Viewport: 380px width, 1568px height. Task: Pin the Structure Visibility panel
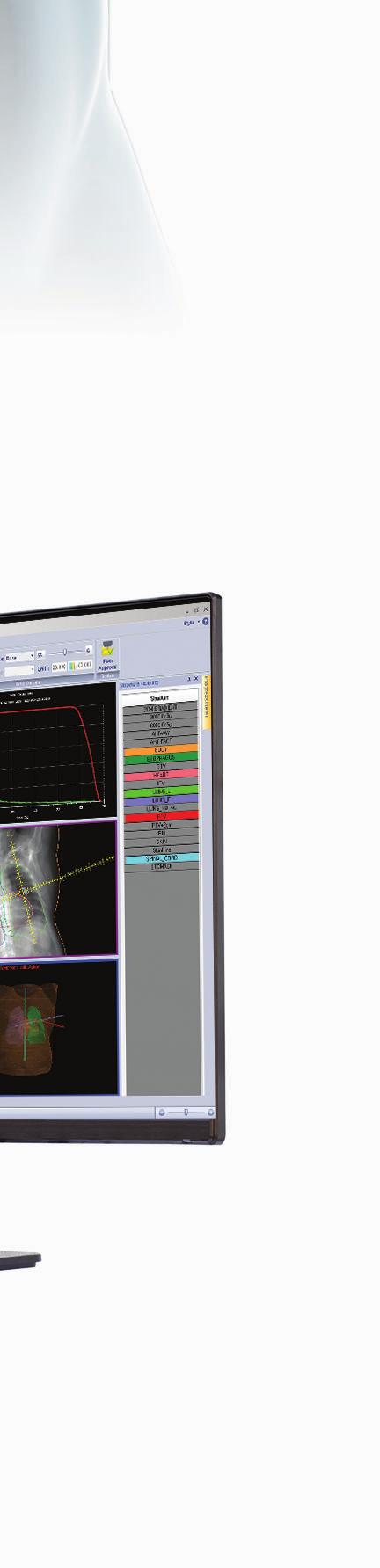pyautogui.click(x=189, y=679)
